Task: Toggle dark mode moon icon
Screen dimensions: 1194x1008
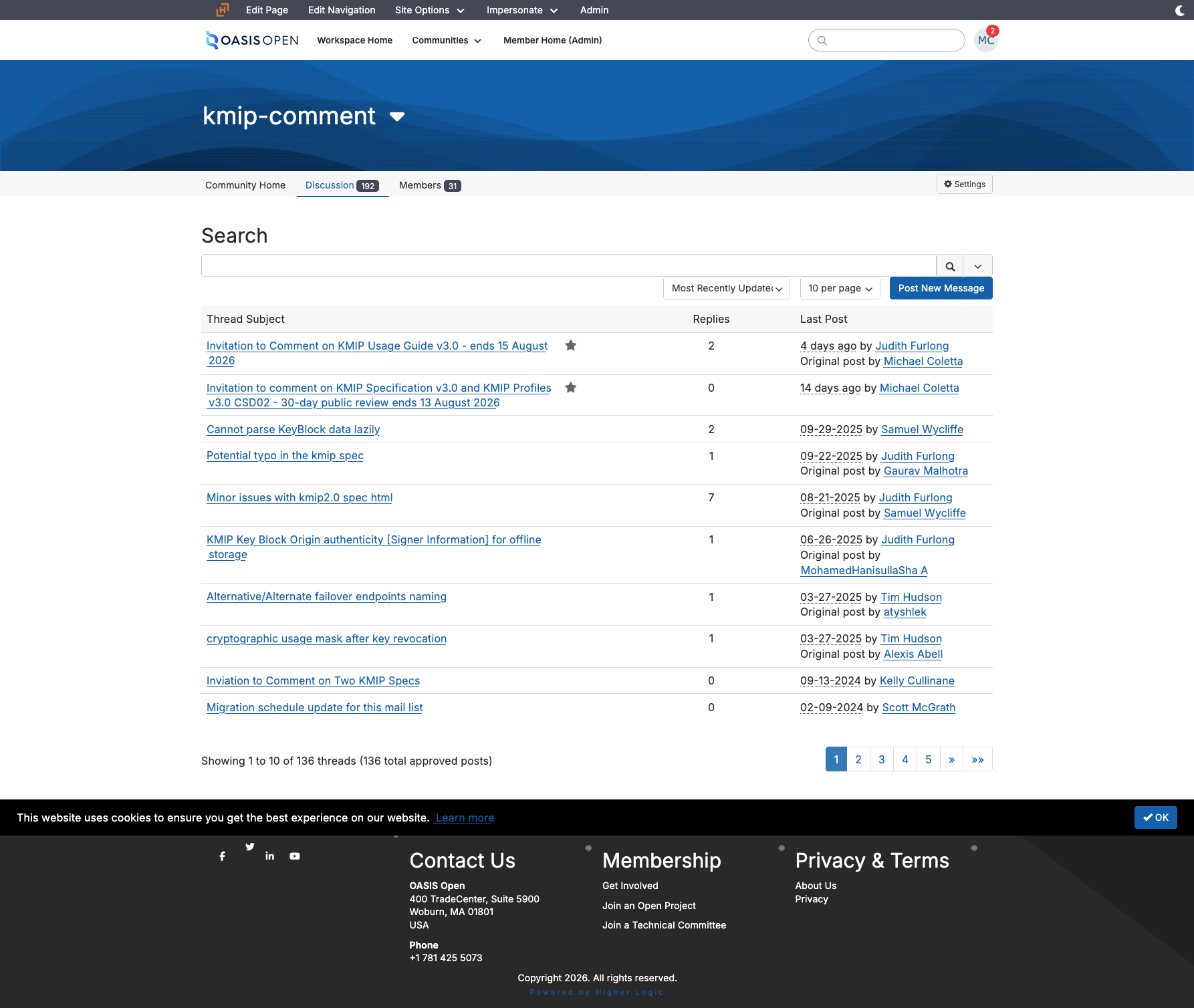Action: [1179, 10]
